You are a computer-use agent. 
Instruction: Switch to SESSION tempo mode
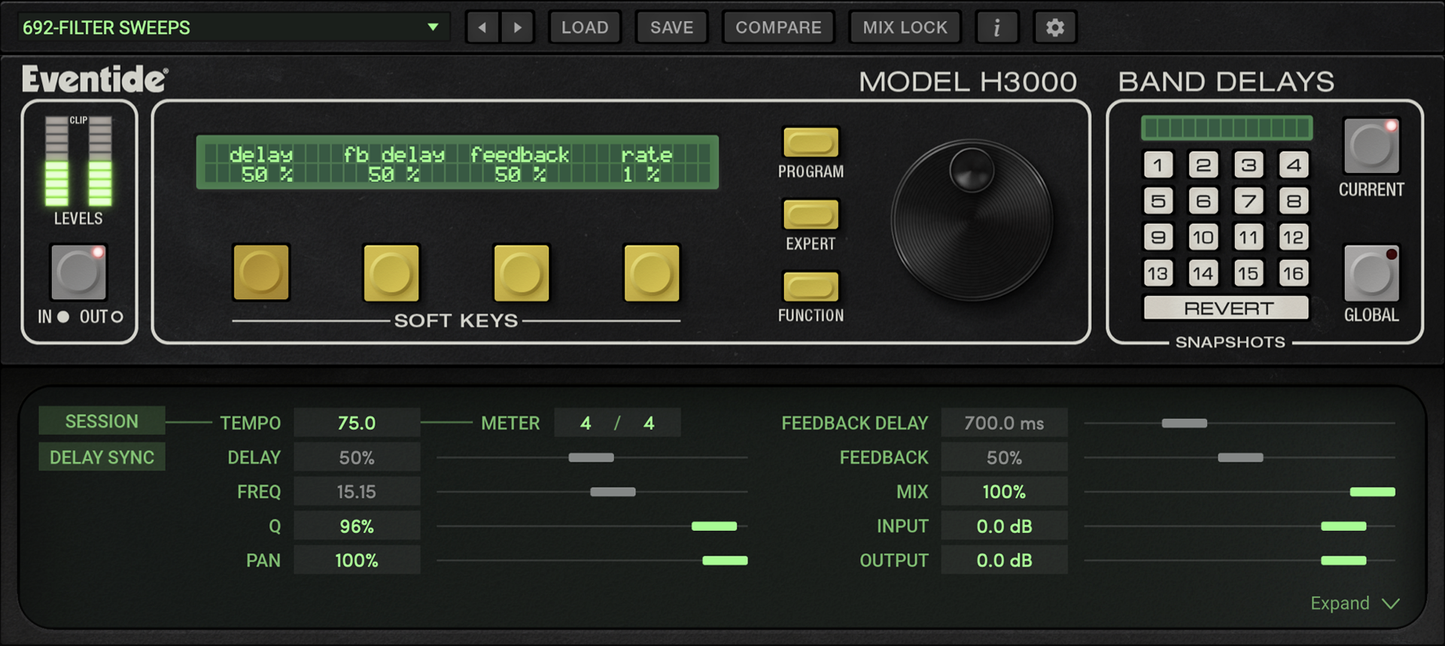101,421
